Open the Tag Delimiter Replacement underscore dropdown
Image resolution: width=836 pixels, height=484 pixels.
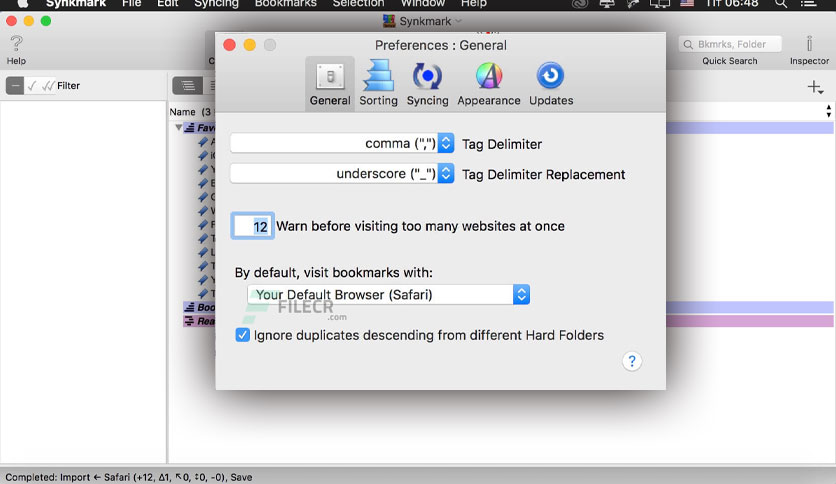point(342,174)
